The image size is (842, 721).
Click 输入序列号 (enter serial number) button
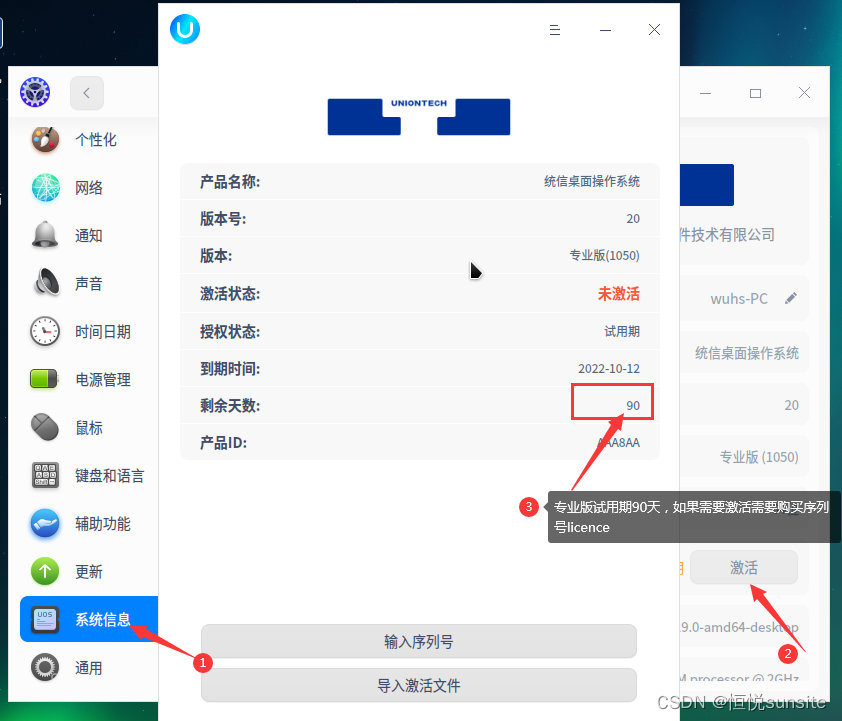pyautogui.click(x=419, y=641)
